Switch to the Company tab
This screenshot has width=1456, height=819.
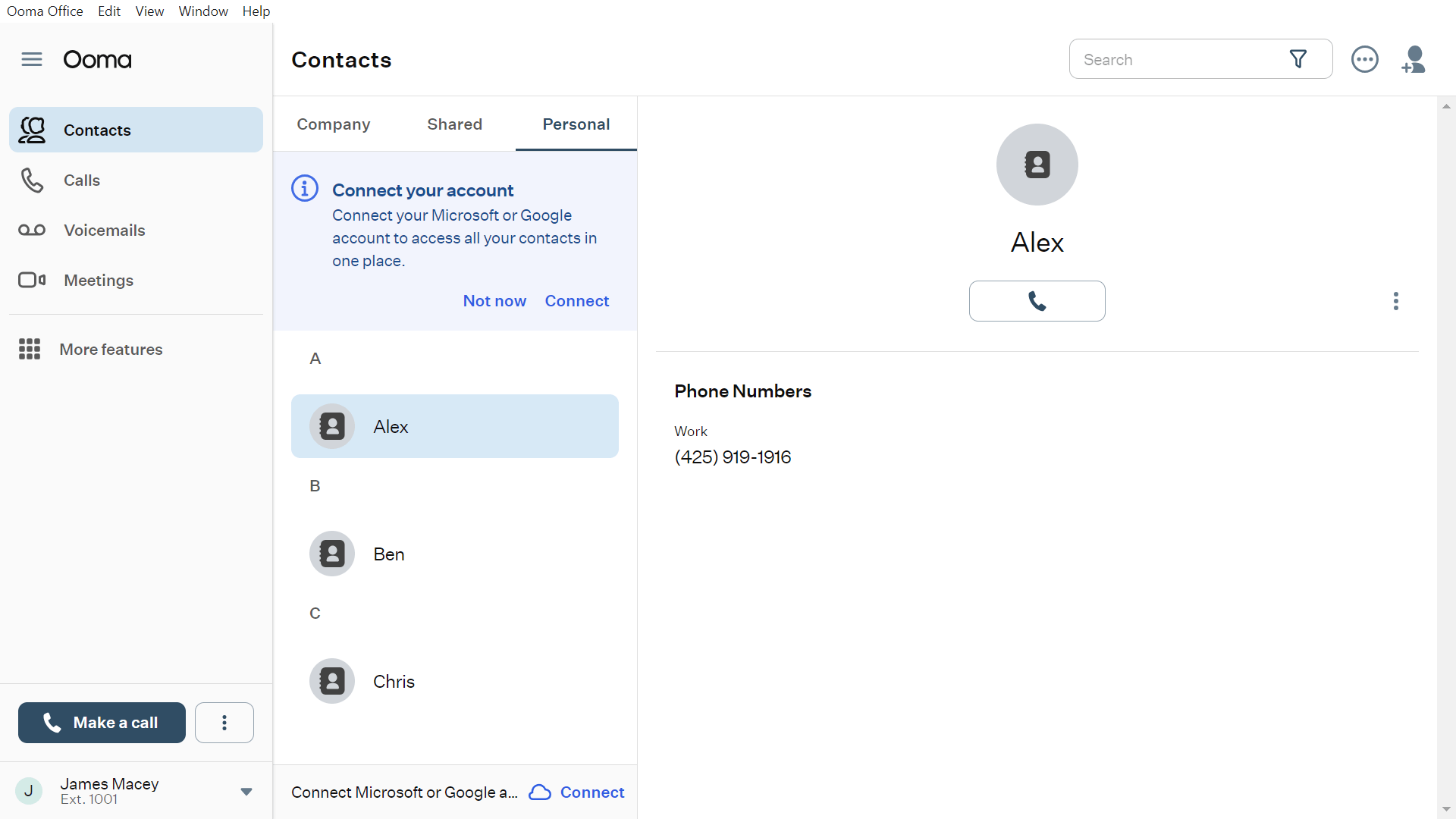(334, 124)
